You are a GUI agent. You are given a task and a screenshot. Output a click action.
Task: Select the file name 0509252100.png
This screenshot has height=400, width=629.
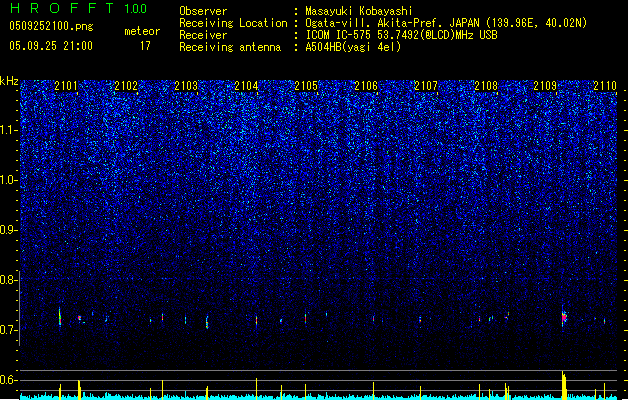(51, 27)
